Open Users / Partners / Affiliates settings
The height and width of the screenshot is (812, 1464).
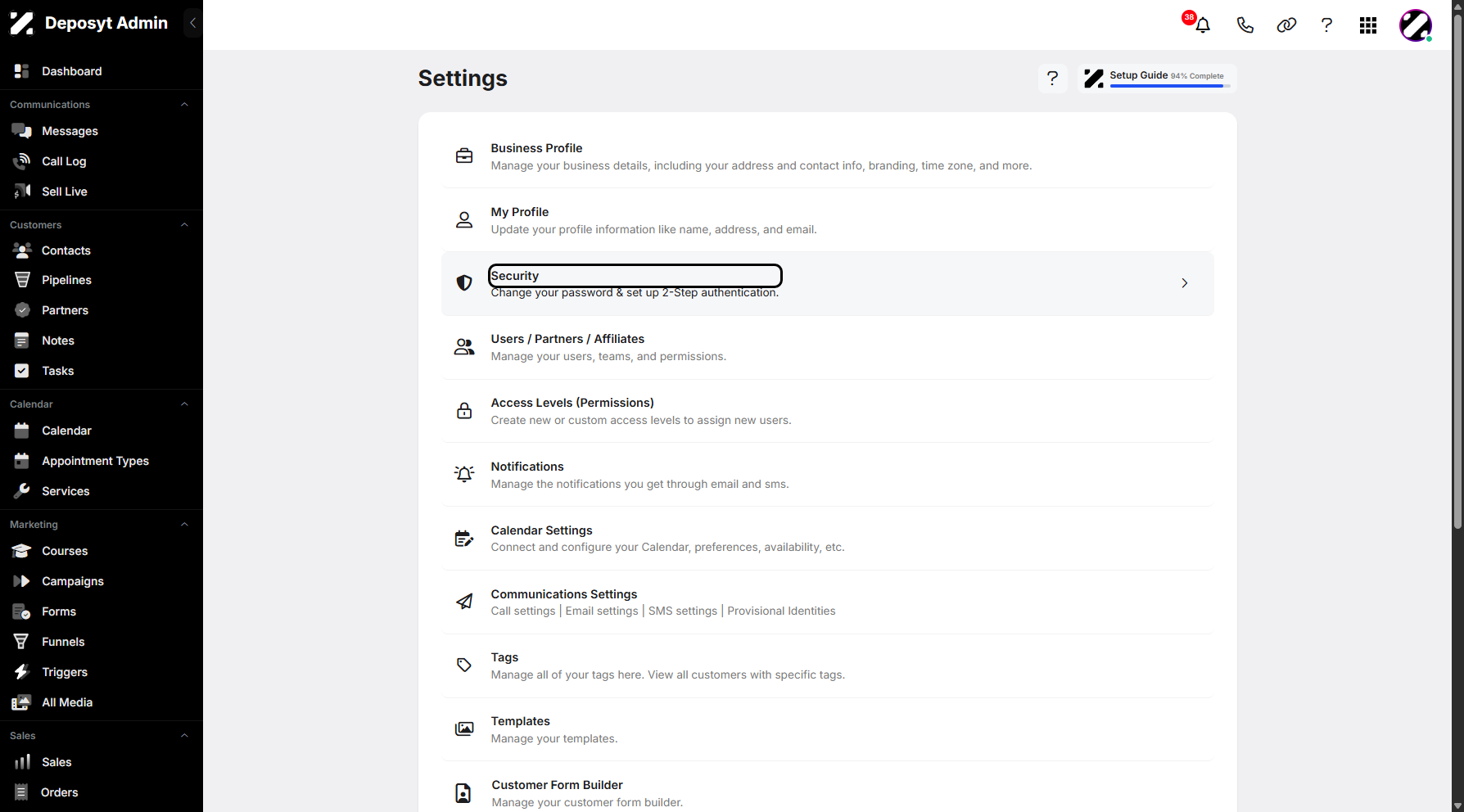[827, 347]
